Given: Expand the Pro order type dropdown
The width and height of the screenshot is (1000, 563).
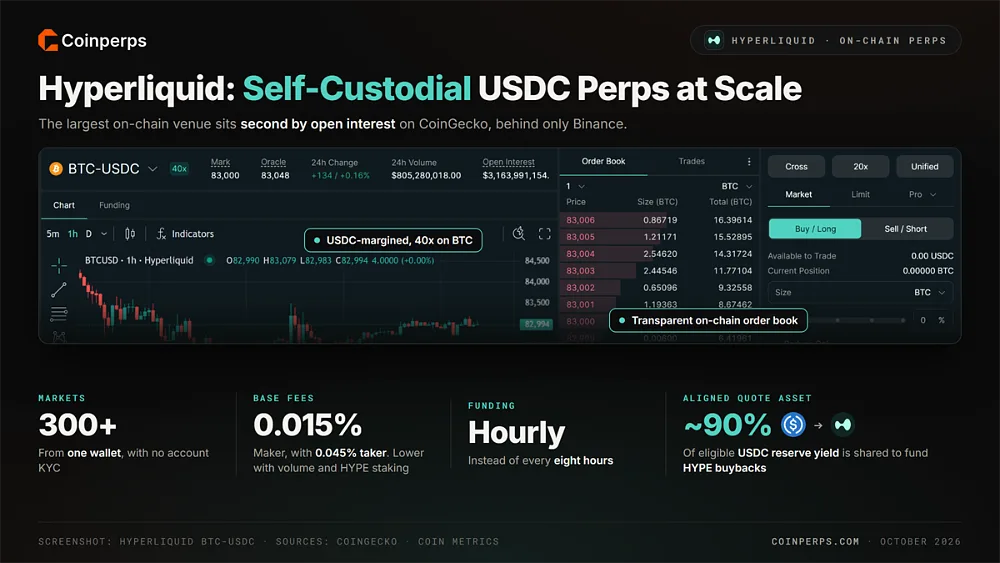Looking at the screenshot, I should [x=922, y=194].
